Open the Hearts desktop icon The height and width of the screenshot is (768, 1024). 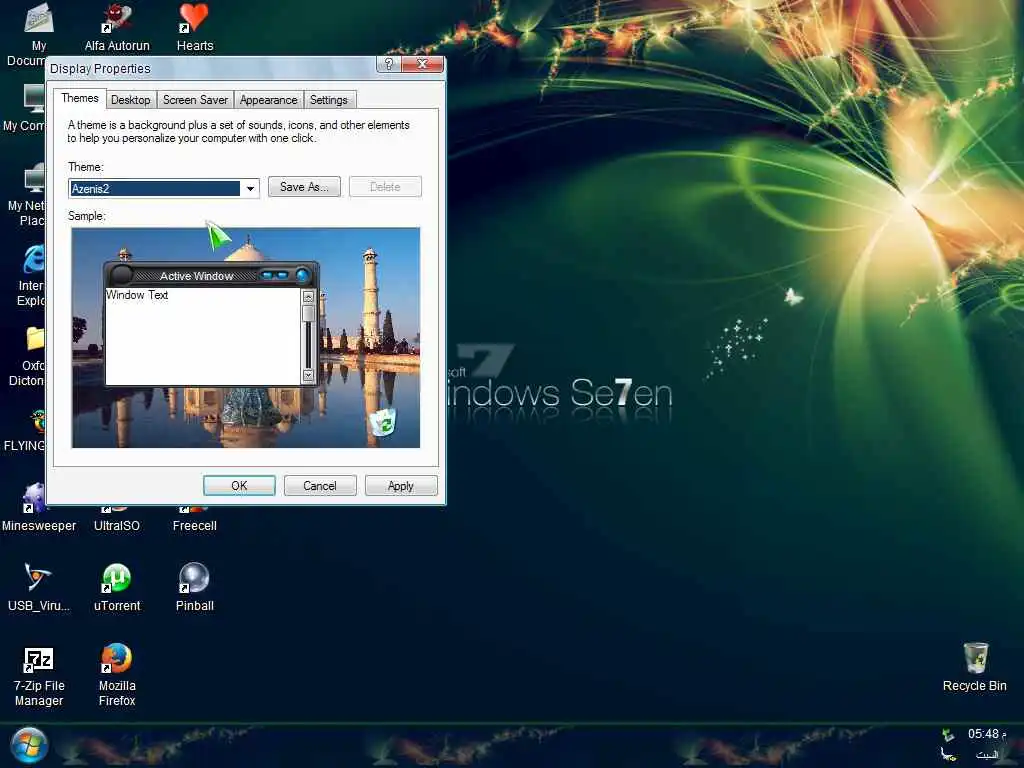[195, 27]
